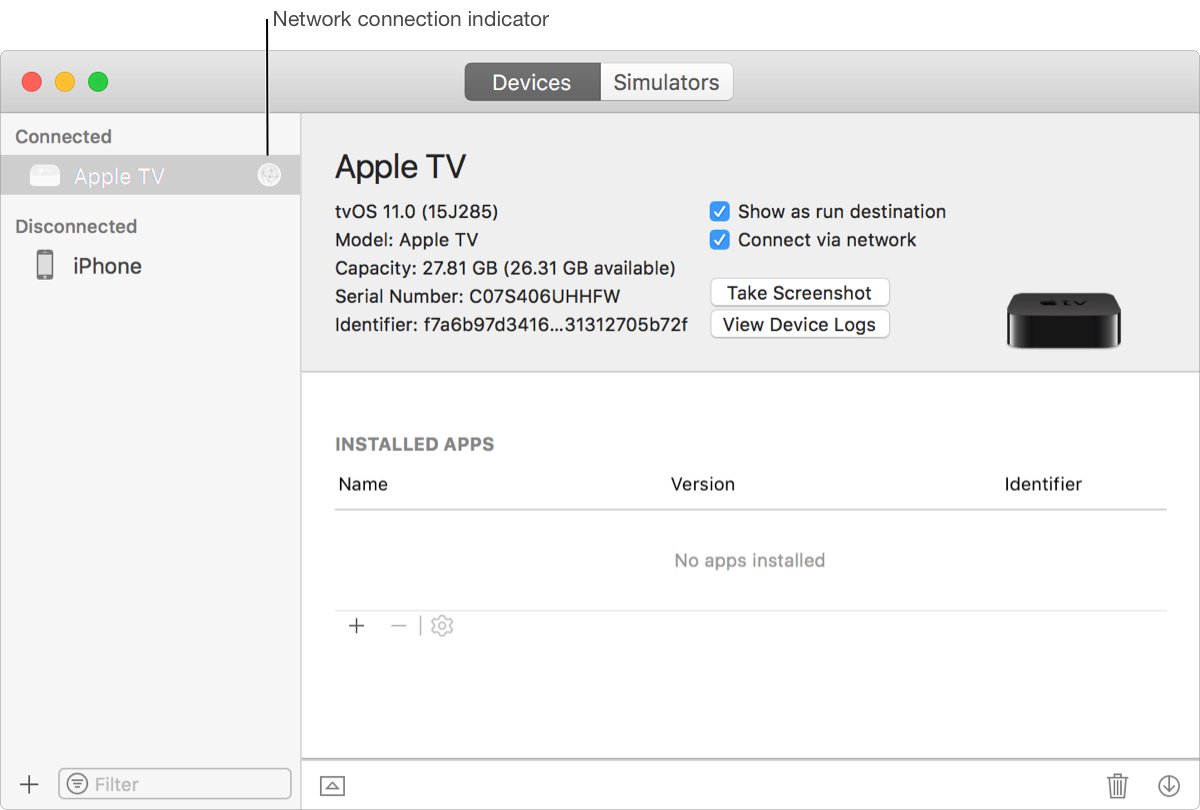Image resolution: width=1200 pixels, height=810 pixels.
Task: Click the Version column header
Action: (703, 484)
